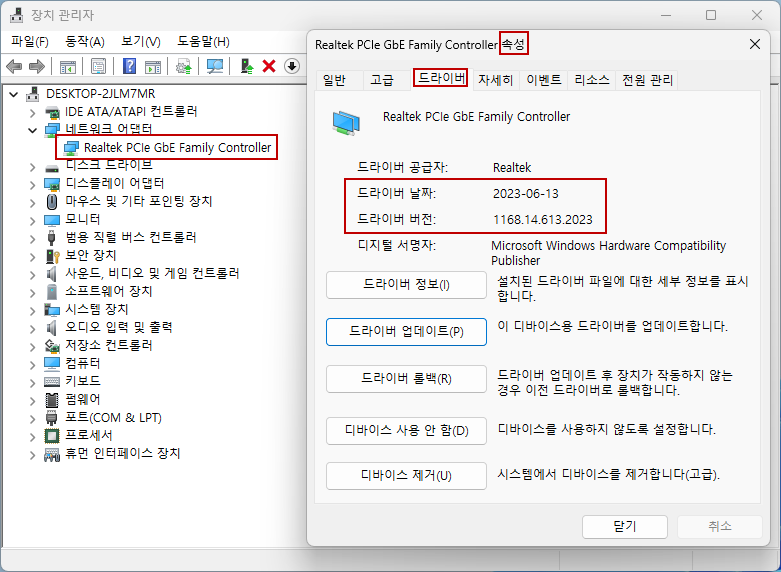Screen dimensions: 781x572
Task: Switch to the 자세히 tab
Action: point(495,80)
